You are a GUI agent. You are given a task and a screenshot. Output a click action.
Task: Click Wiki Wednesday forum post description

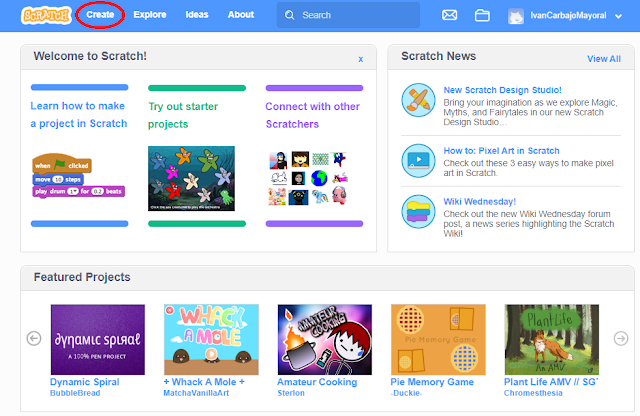point(529,224)
